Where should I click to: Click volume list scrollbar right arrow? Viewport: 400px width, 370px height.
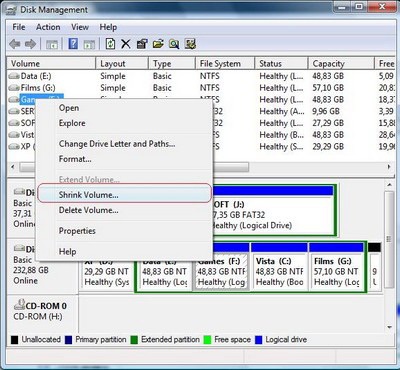click(389, 167)
